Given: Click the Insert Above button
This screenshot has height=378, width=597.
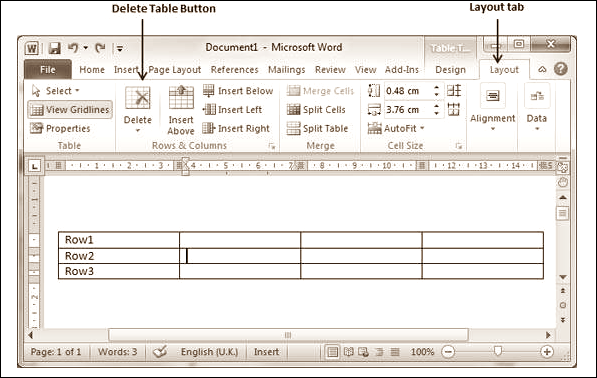Looking at the screenshot, I should tap(181, 110).
